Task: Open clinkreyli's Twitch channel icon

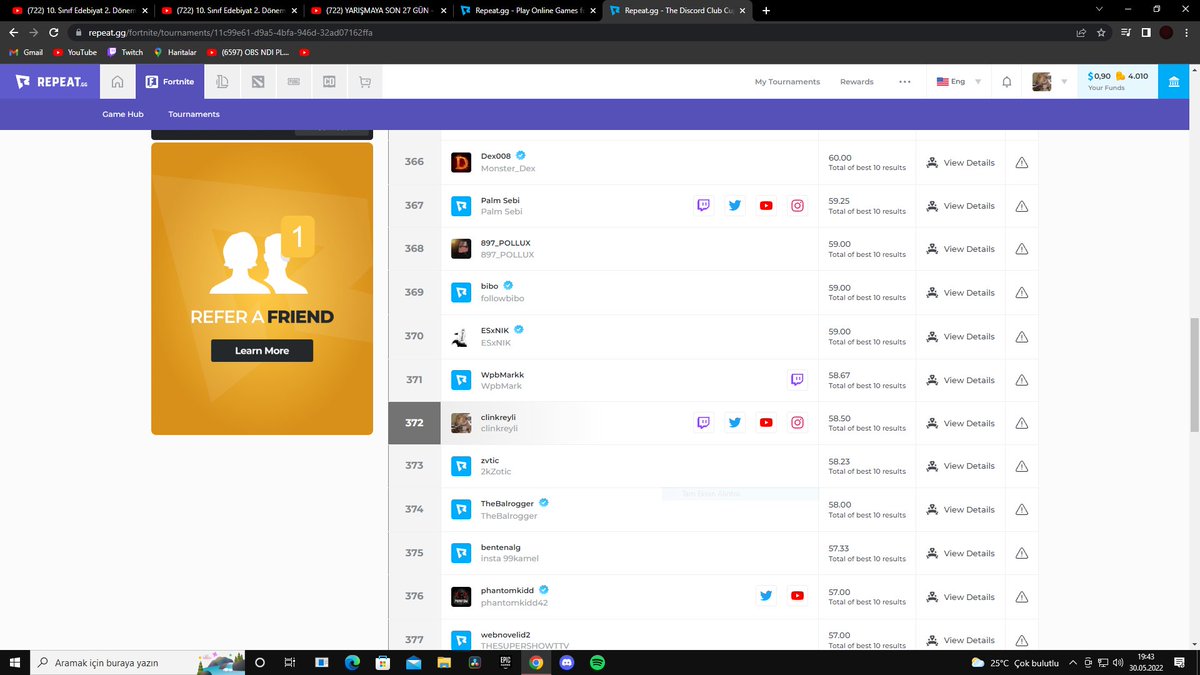Action: (x=703, y=422)
